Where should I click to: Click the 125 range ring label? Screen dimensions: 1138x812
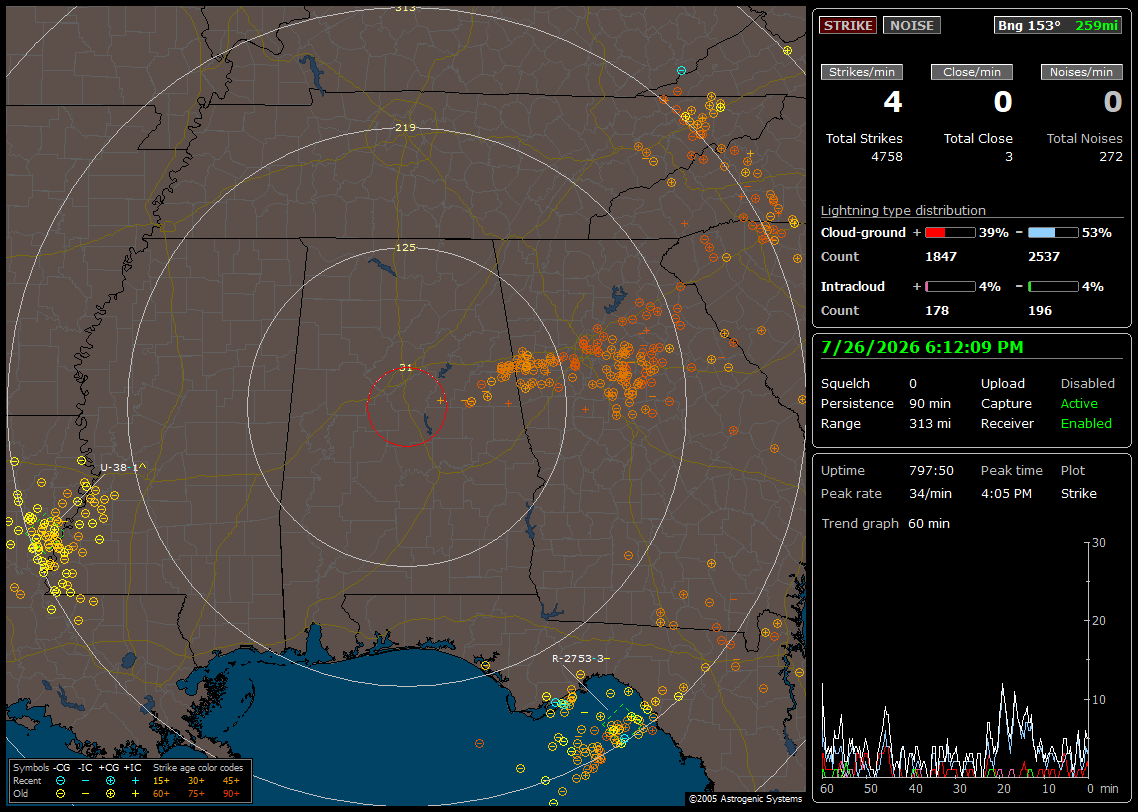coord(405,247)
